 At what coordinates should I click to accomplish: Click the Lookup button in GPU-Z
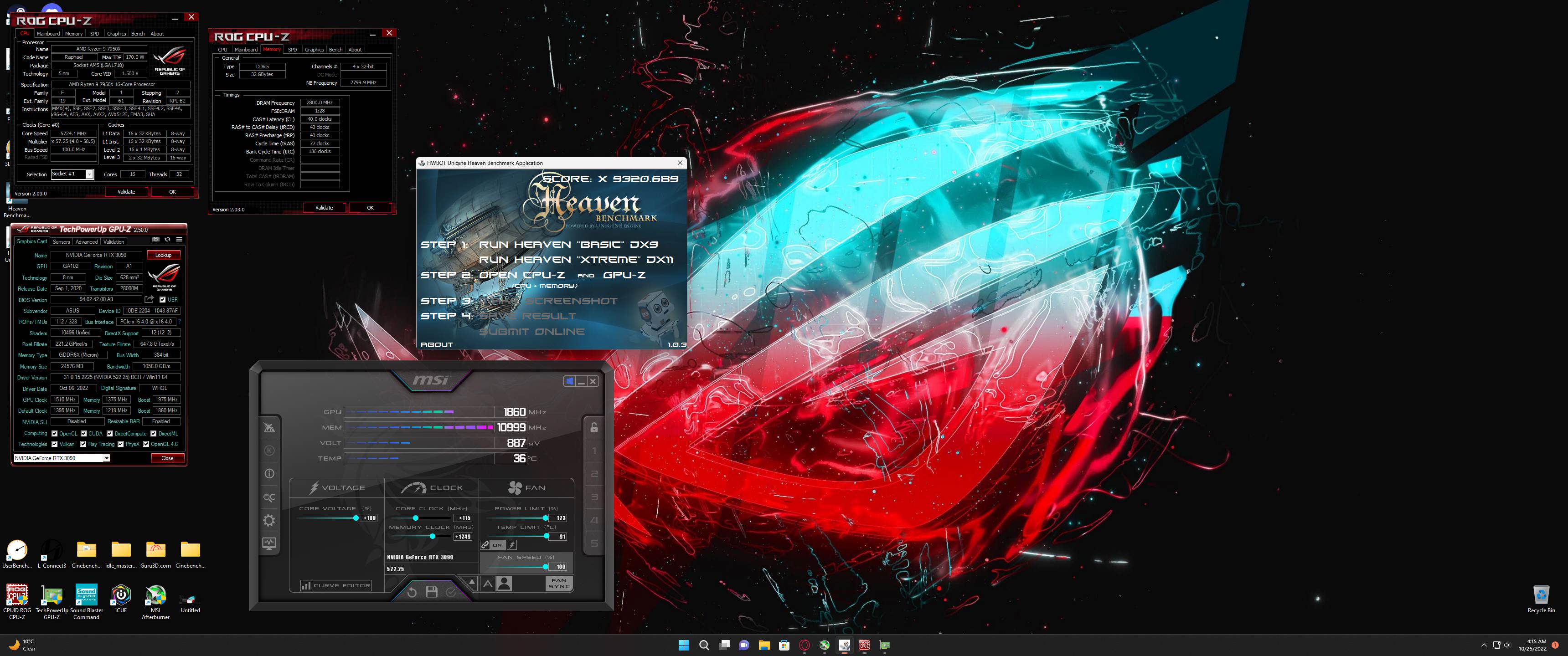163,255
